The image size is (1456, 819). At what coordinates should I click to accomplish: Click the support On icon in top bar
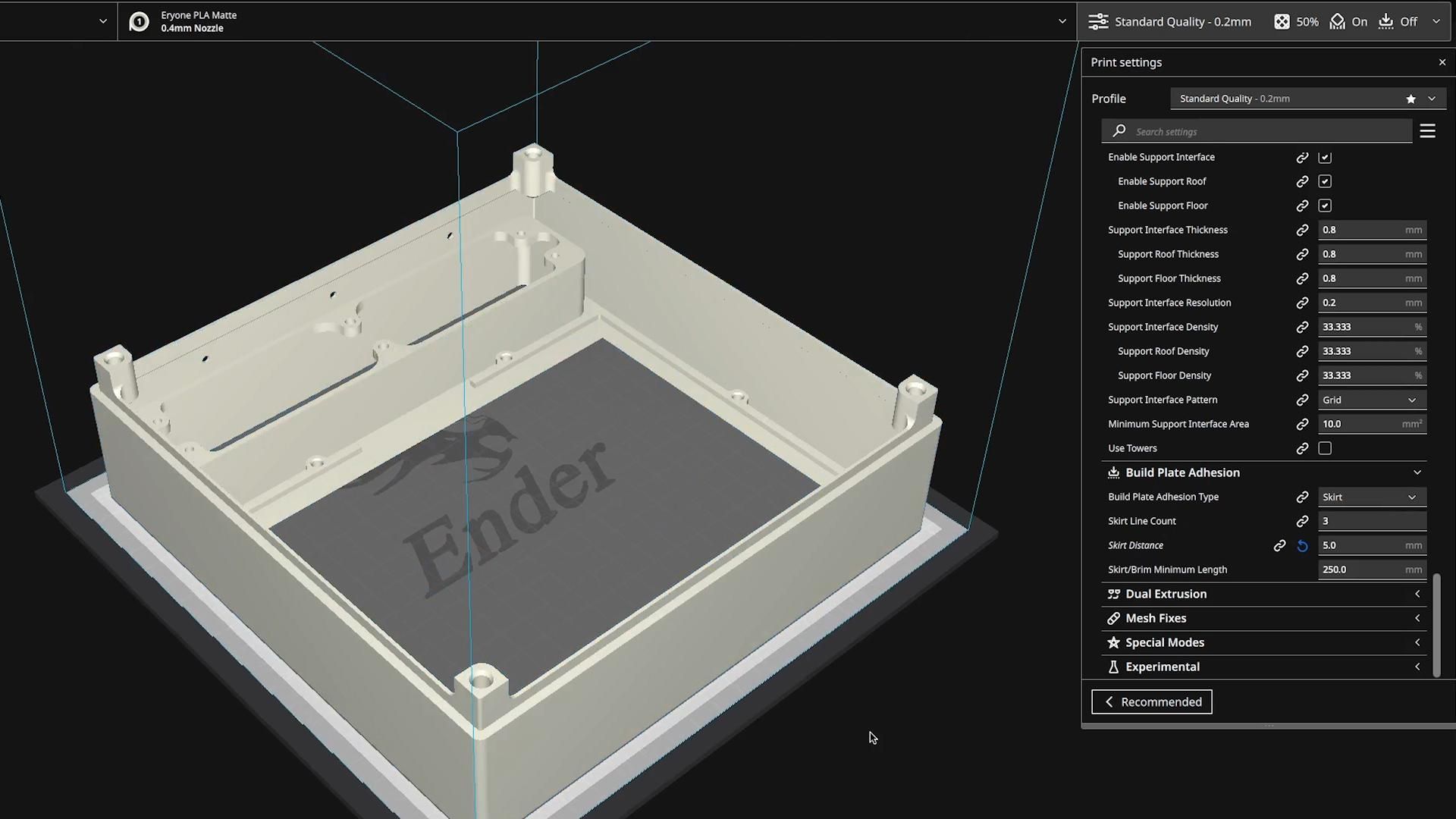(1338, 22)
